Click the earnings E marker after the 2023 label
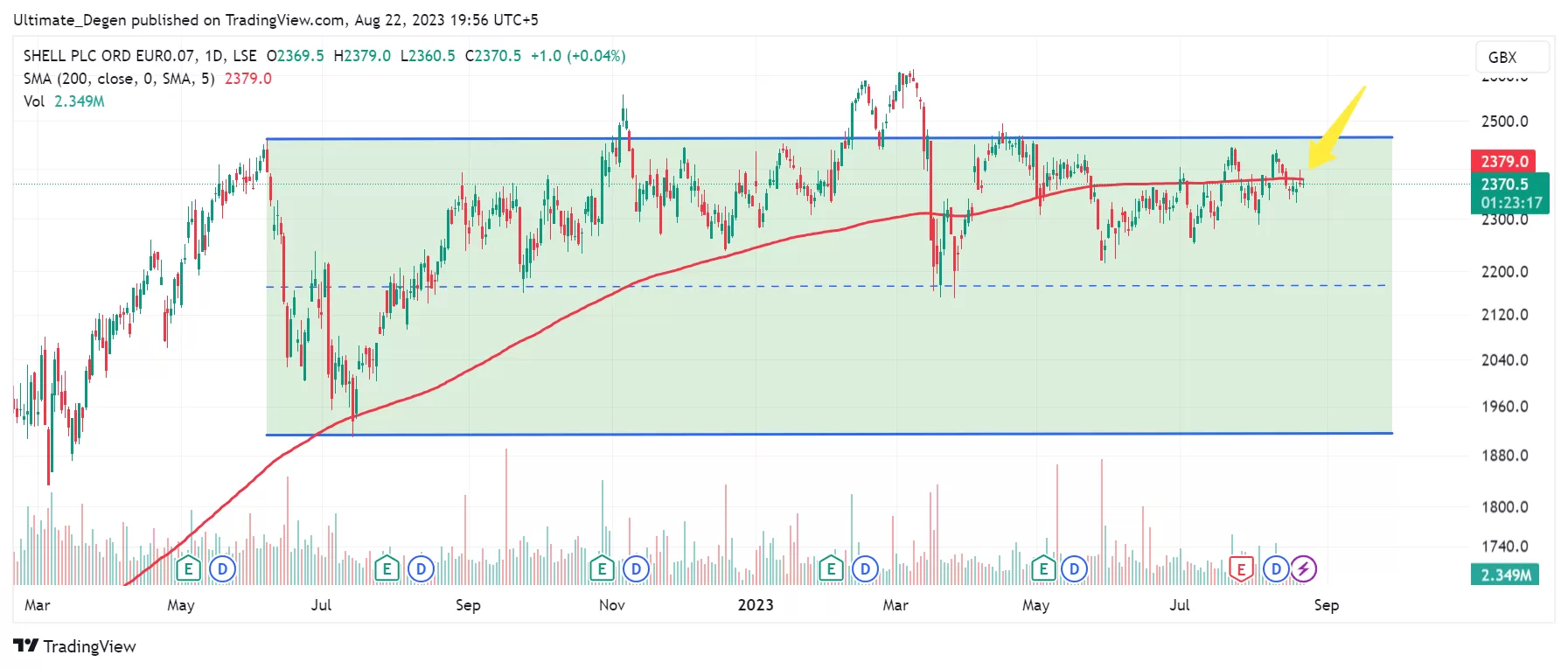Image resolution: width=1568 pixels, height=669 pixels. click(831, 569)
